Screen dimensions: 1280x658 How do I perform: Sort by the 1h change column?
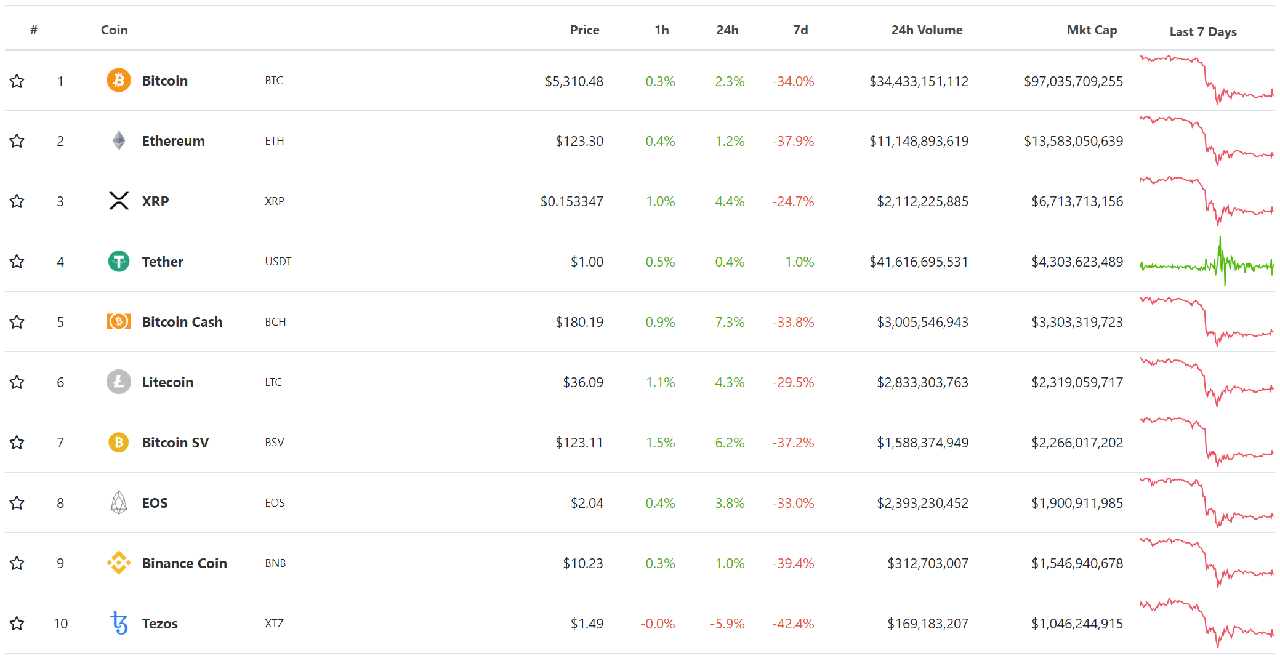point(662,30)
